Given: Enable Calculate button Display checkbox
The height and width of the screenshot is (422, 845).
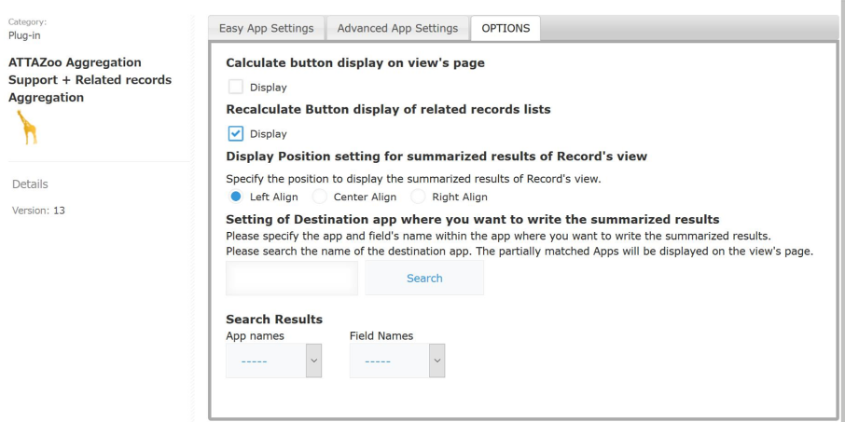Looking at the screenshot, I should [x=236, y=87].
